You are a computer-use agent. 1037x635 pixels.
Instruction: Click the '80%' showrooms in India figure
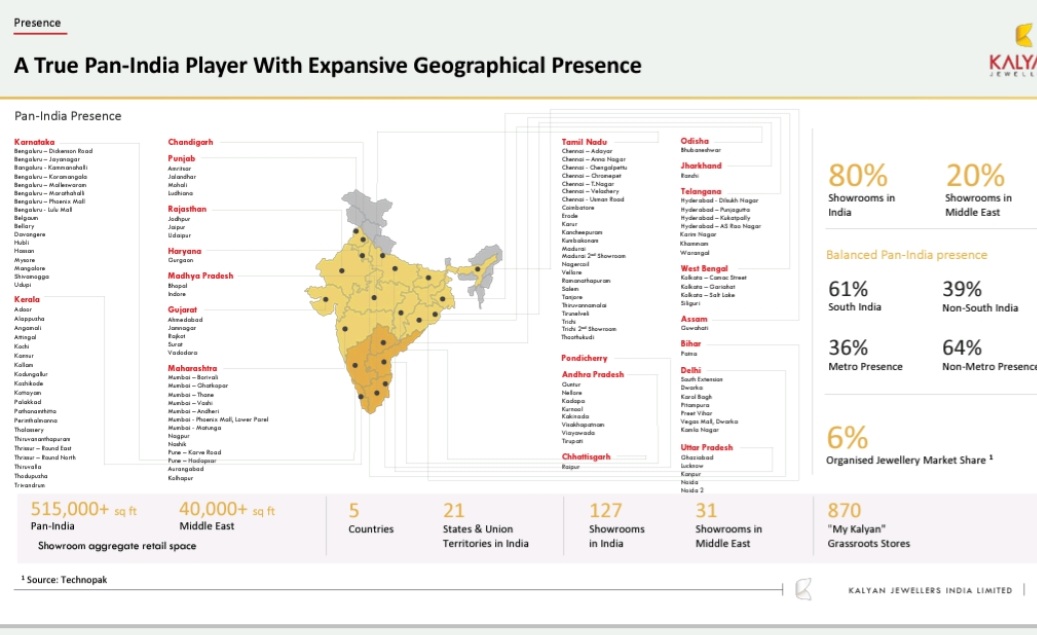point(858,176)
